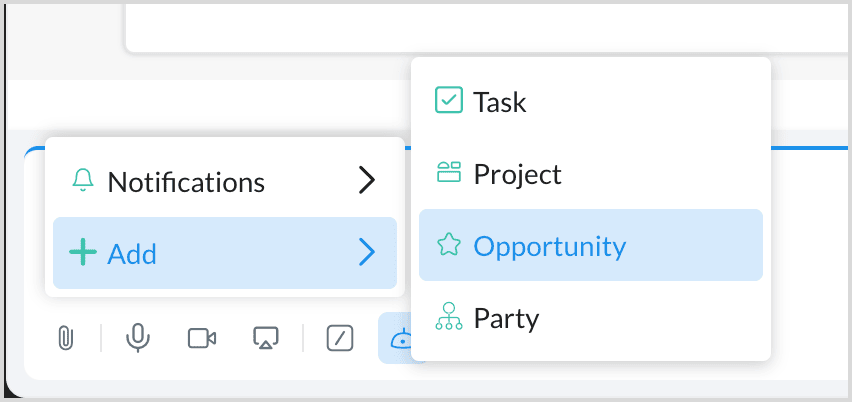
Task: Click the bell icon beside Notifications
Action: point(83,182)
